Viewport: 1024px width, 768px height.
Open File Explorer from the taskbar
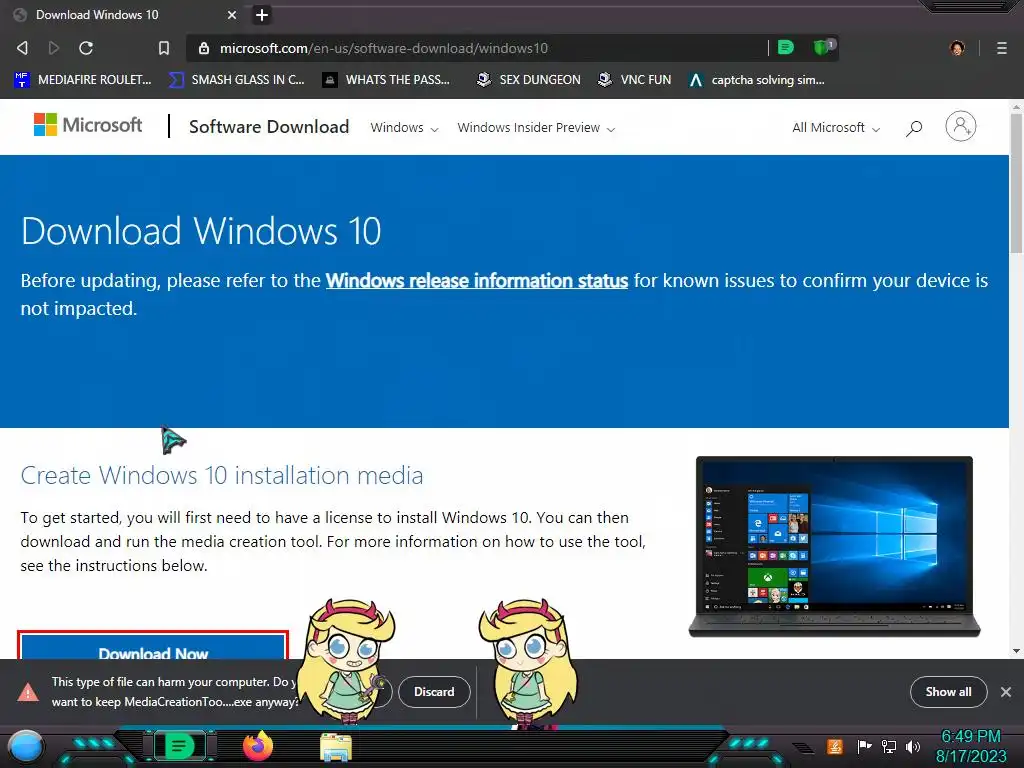(336, 747)
